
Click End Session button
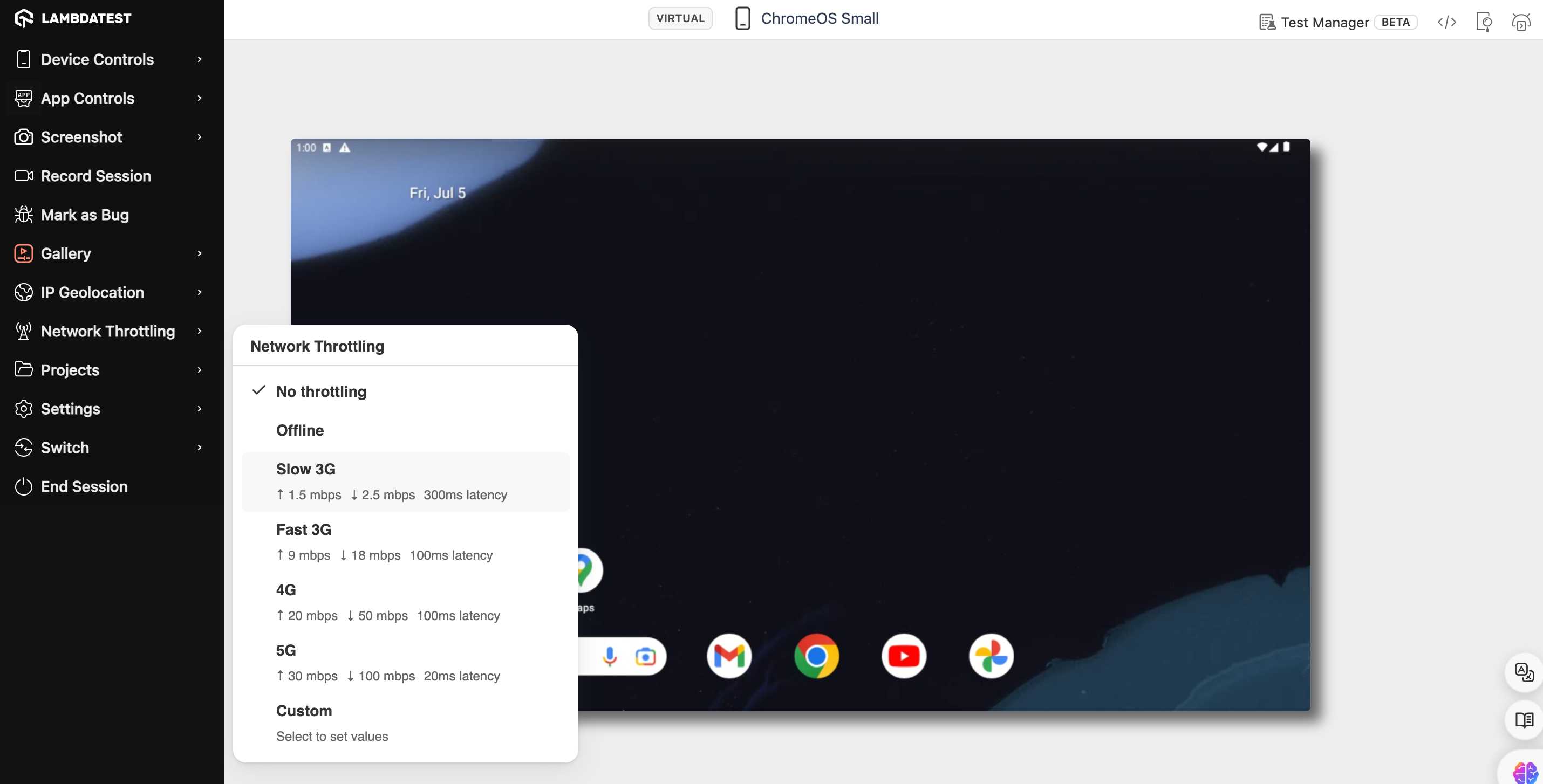tap(84, 486)
